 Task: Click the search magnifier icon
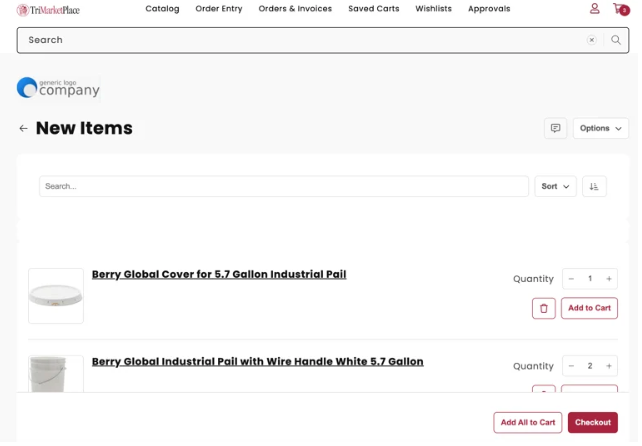(x=616, y=40)
